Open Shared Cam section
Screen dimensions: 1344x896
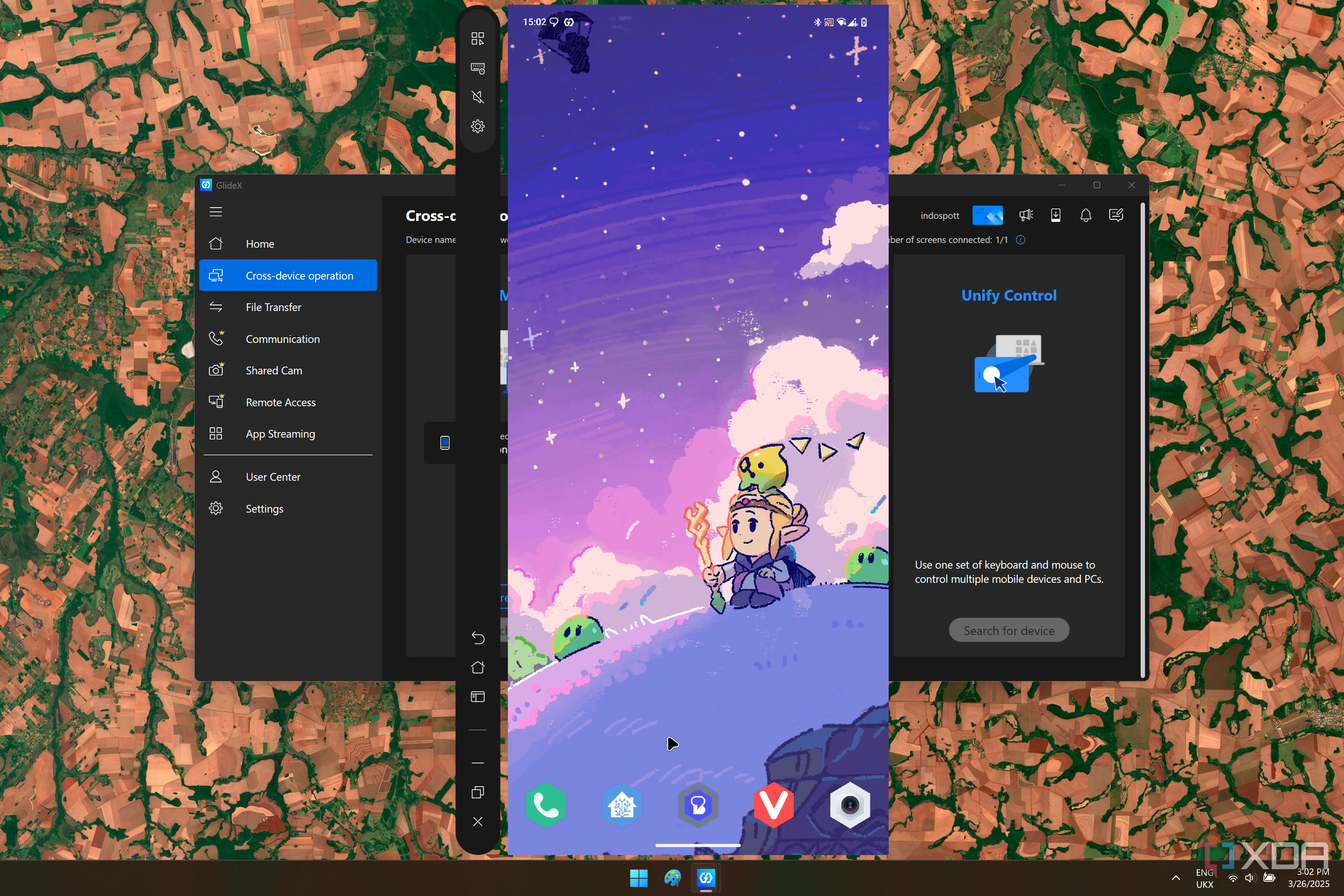click(x=288, y=370)
